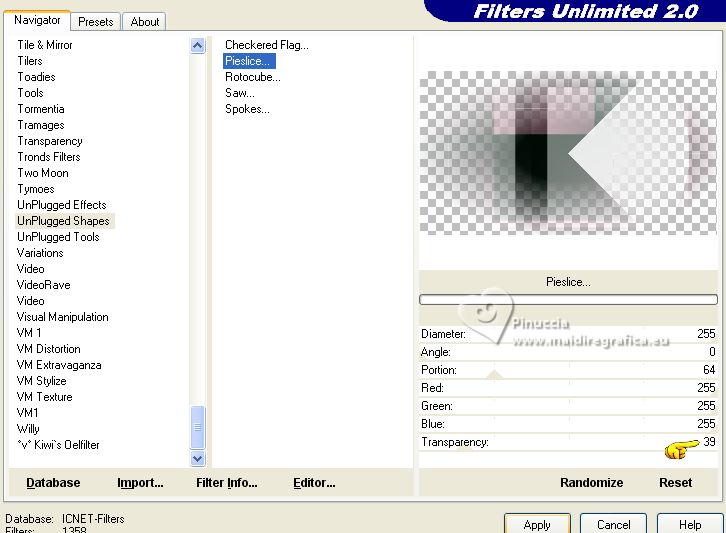Randomize the filter settings
The image size is (726, 533).
tap(591, 483)
